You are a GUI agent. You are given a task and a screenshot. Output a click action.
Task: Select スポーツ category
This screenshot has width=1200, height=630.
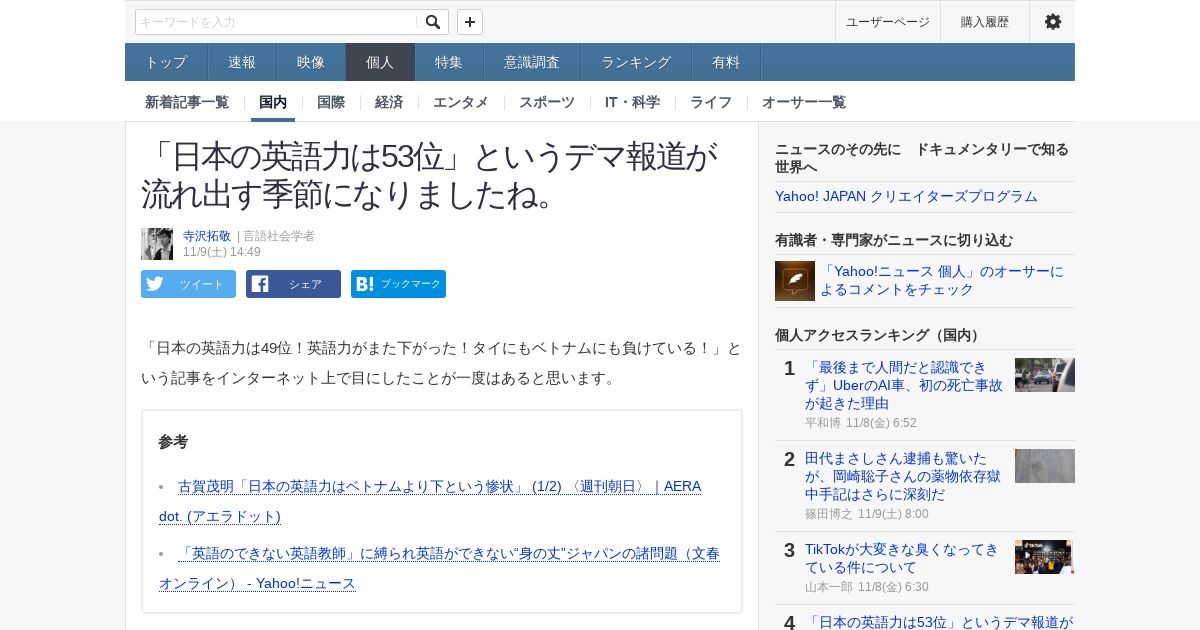547,102
